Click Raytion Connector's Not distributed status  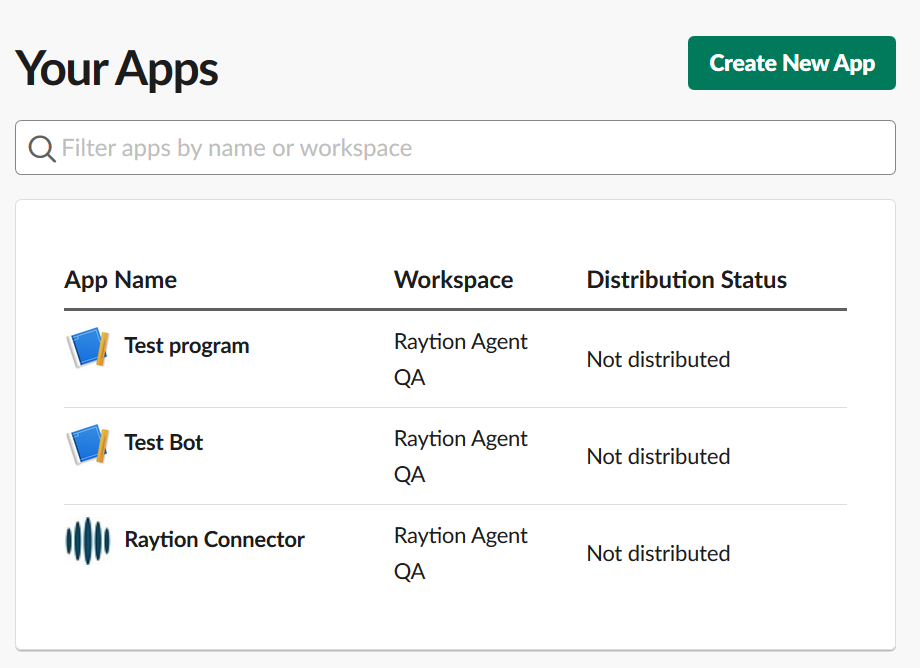[x=658, y=553]
